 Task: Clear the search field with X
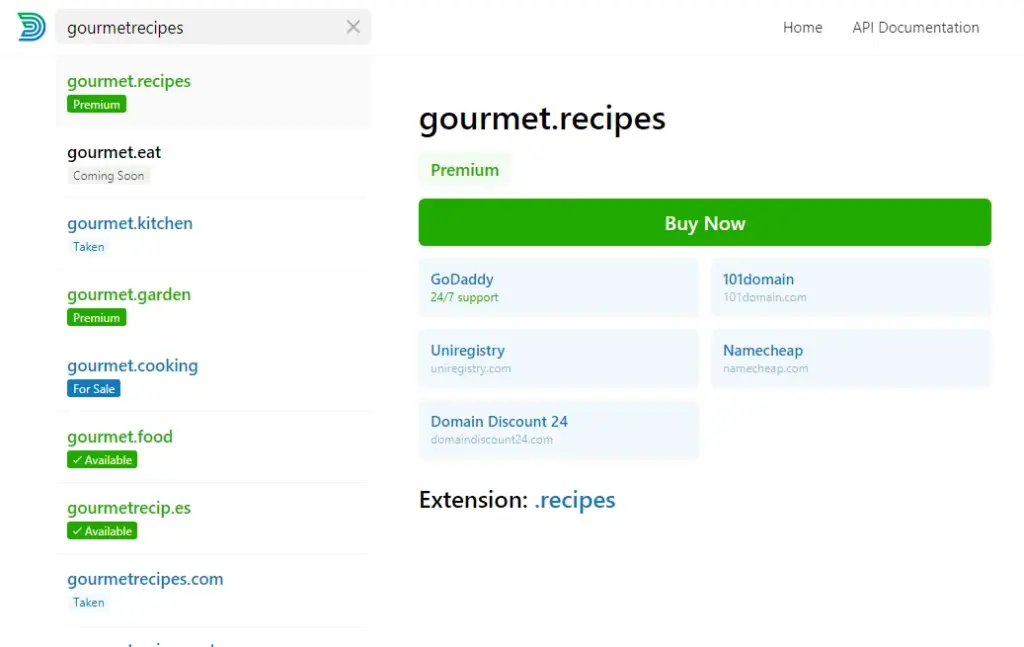click(x=353, y=27)
